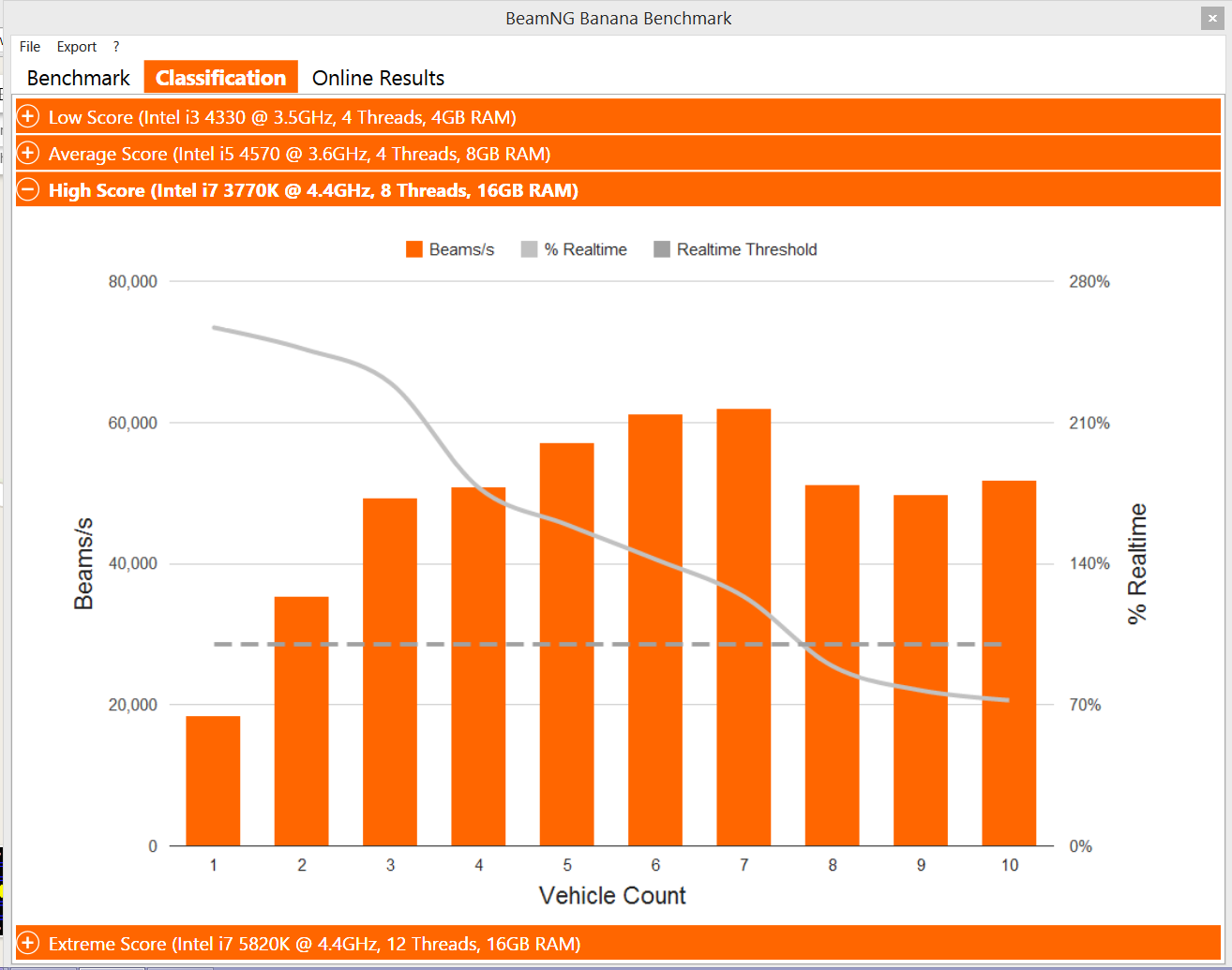Click the bar for vehicle count 1
Image resolution: width=1232 pixels, height=970 pixels.
pyautogui.click(x=213, y=782)
